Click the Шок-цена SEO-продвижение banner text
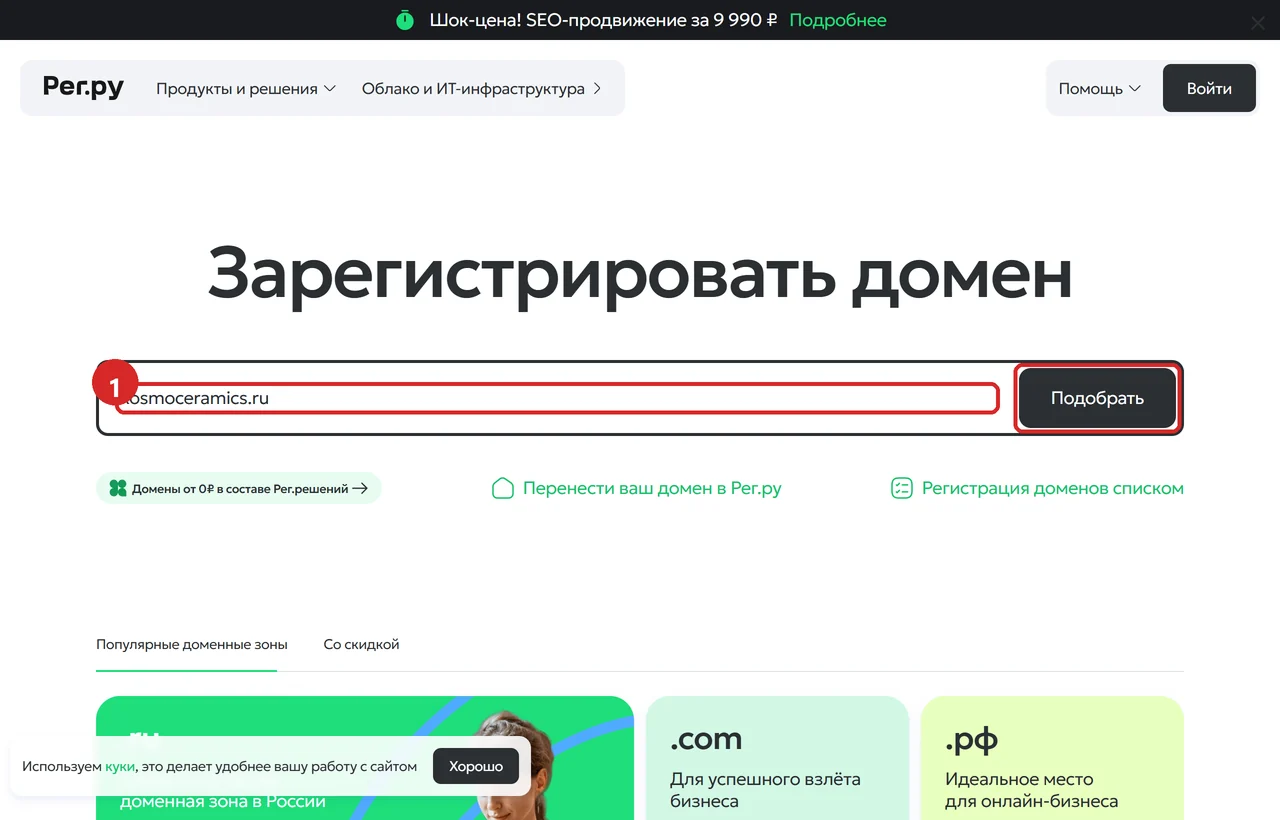This screenshot has height=820, width=1280. click(x=603, y=20)
